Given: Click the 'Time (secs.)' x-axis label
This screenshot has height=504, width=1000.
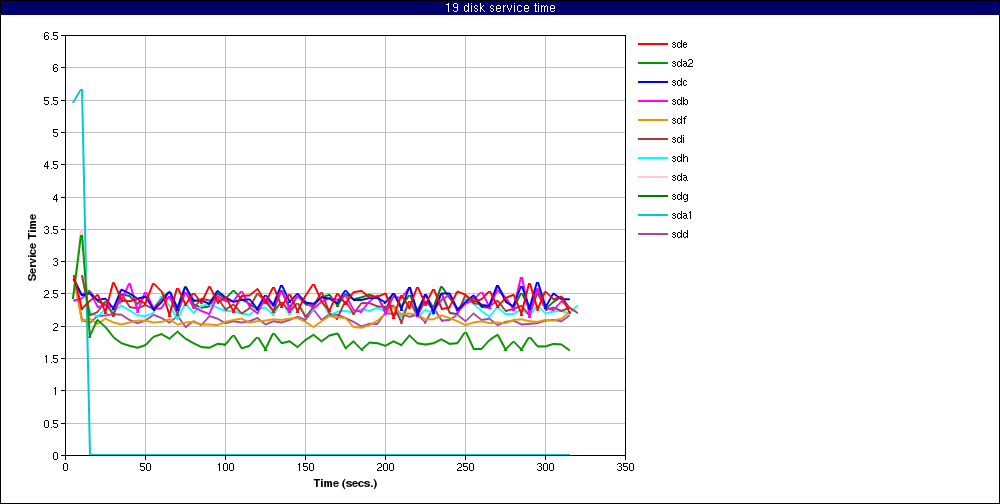Looking at the screenshot, I should [x=345, y=483].
